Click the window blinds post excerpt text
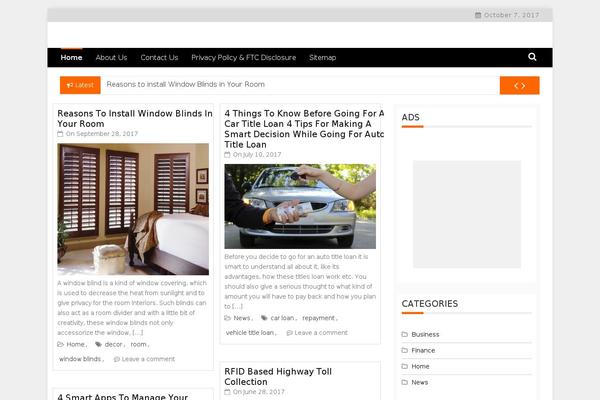This screenshot has height=400, width=600. click(x=132, y=308)
